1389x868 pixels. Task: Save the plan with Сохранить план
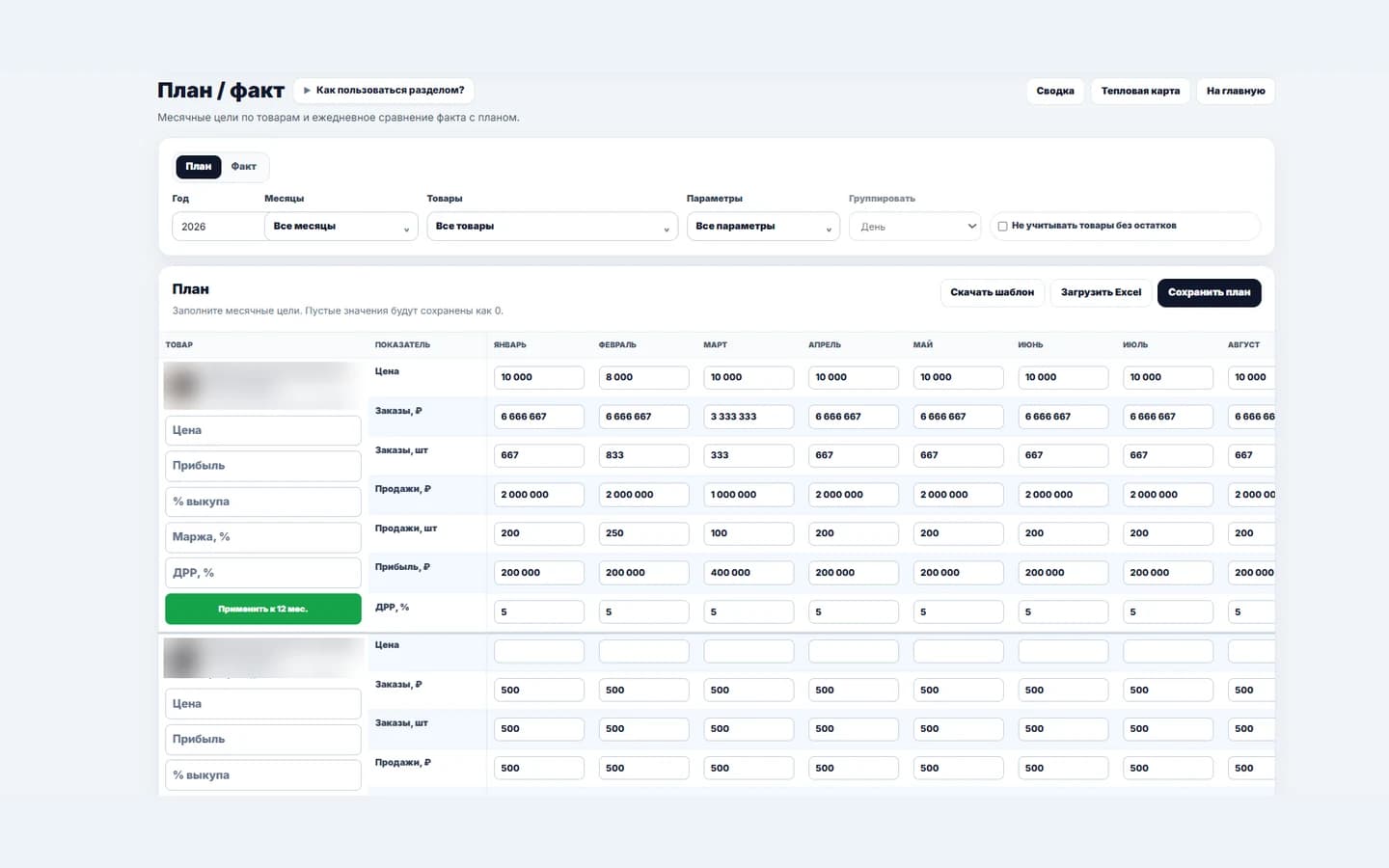click(x=1209, y=292)
